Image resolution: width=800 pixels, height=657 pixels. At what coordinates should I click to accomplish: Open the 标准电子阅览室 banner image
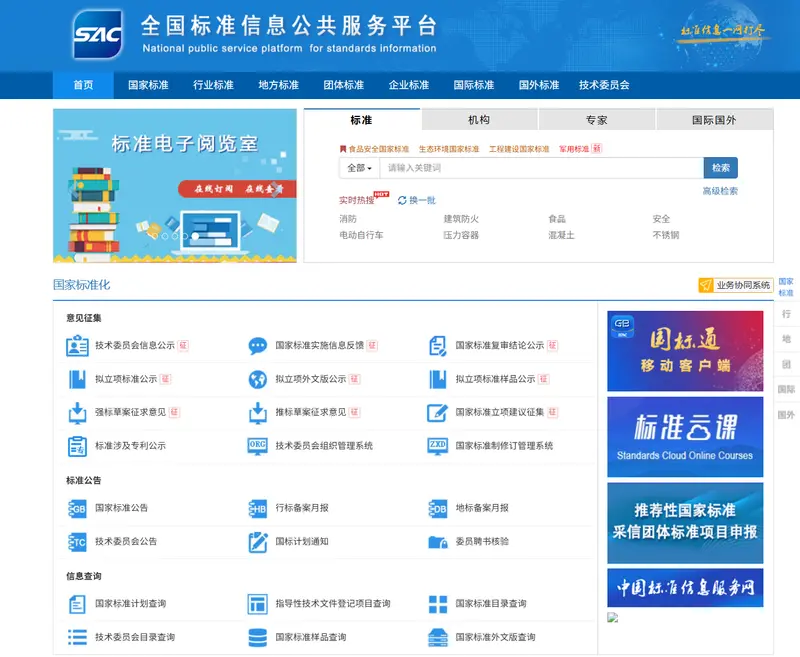[x=174, y=186]
